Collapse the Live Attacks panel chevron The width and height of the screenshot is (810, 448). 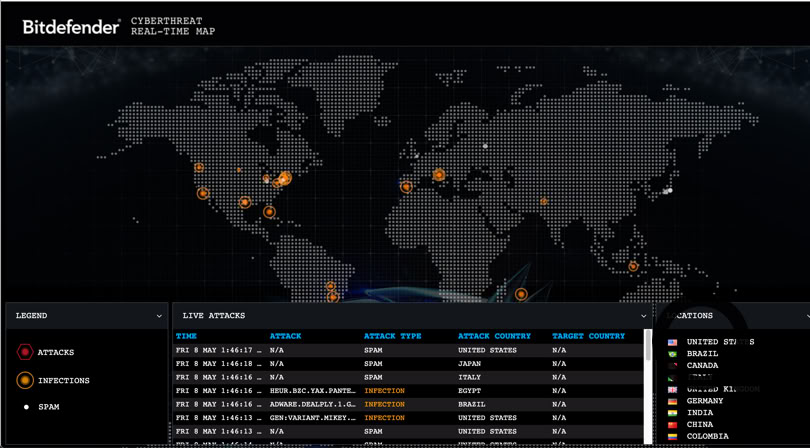pos(643,316)
